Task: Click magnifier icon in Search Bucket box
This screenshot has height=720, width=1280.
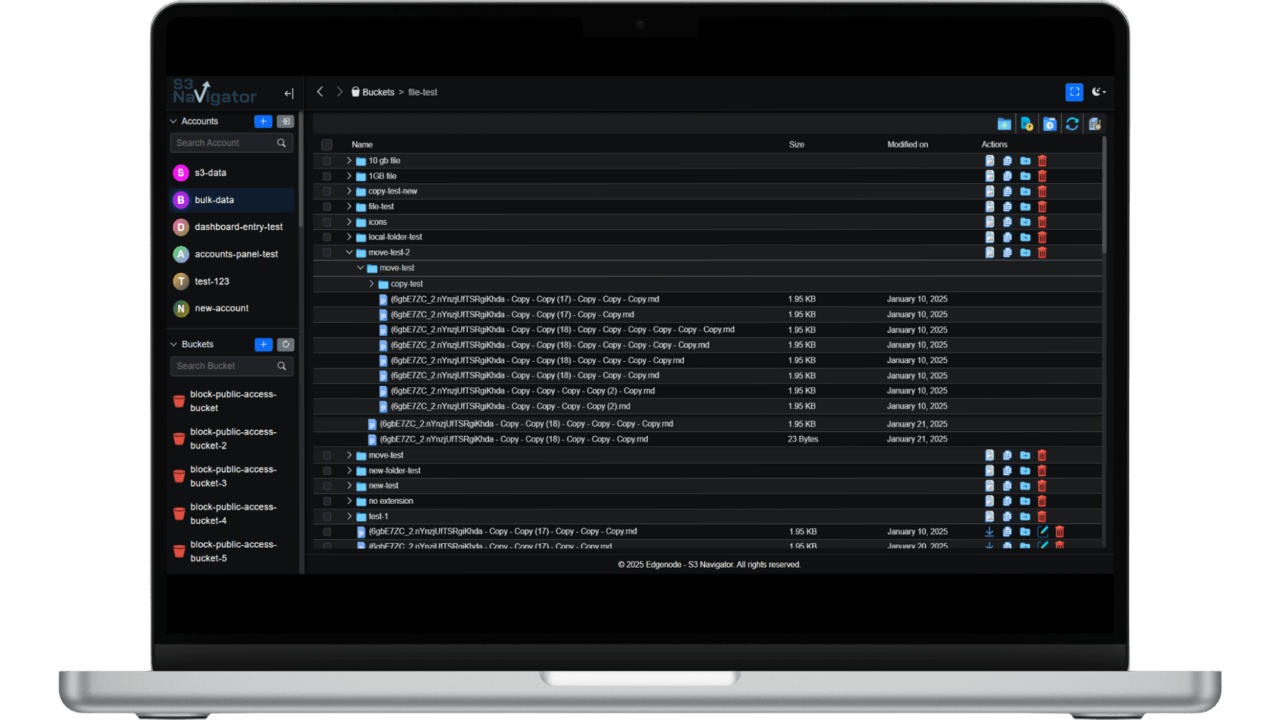Action: click(281, 366)
